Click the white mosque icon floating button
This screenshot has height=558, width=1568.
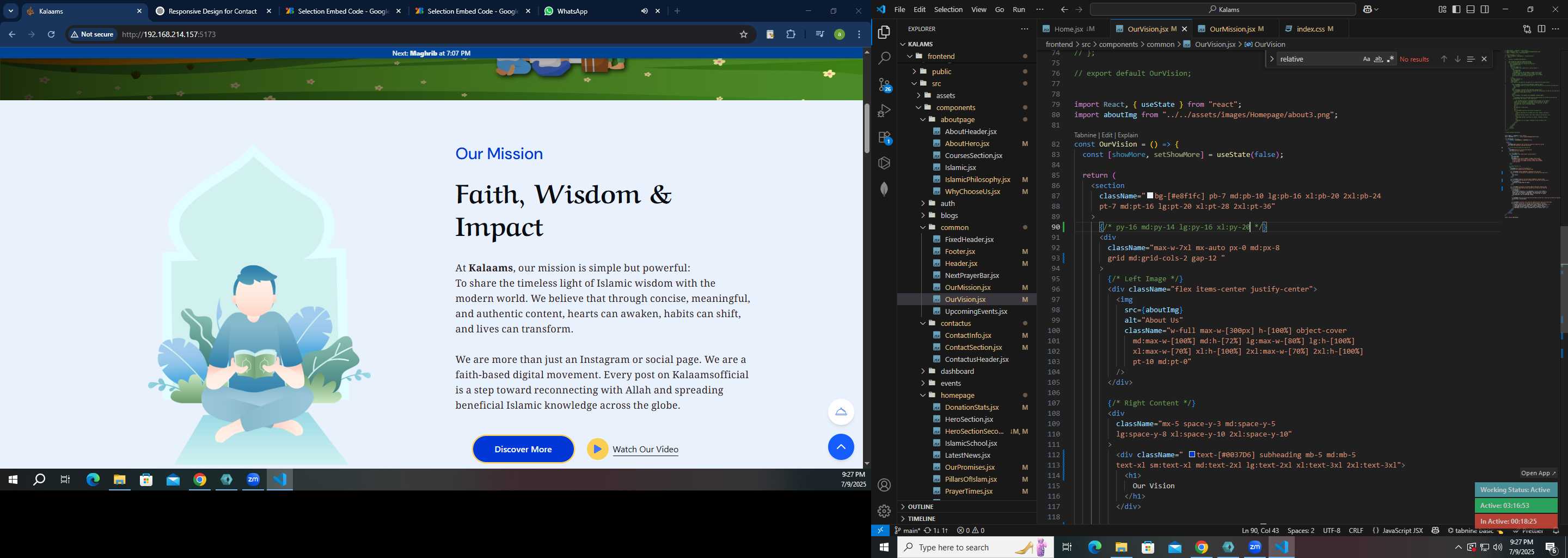pyautogui.click(x=841, y=412)
